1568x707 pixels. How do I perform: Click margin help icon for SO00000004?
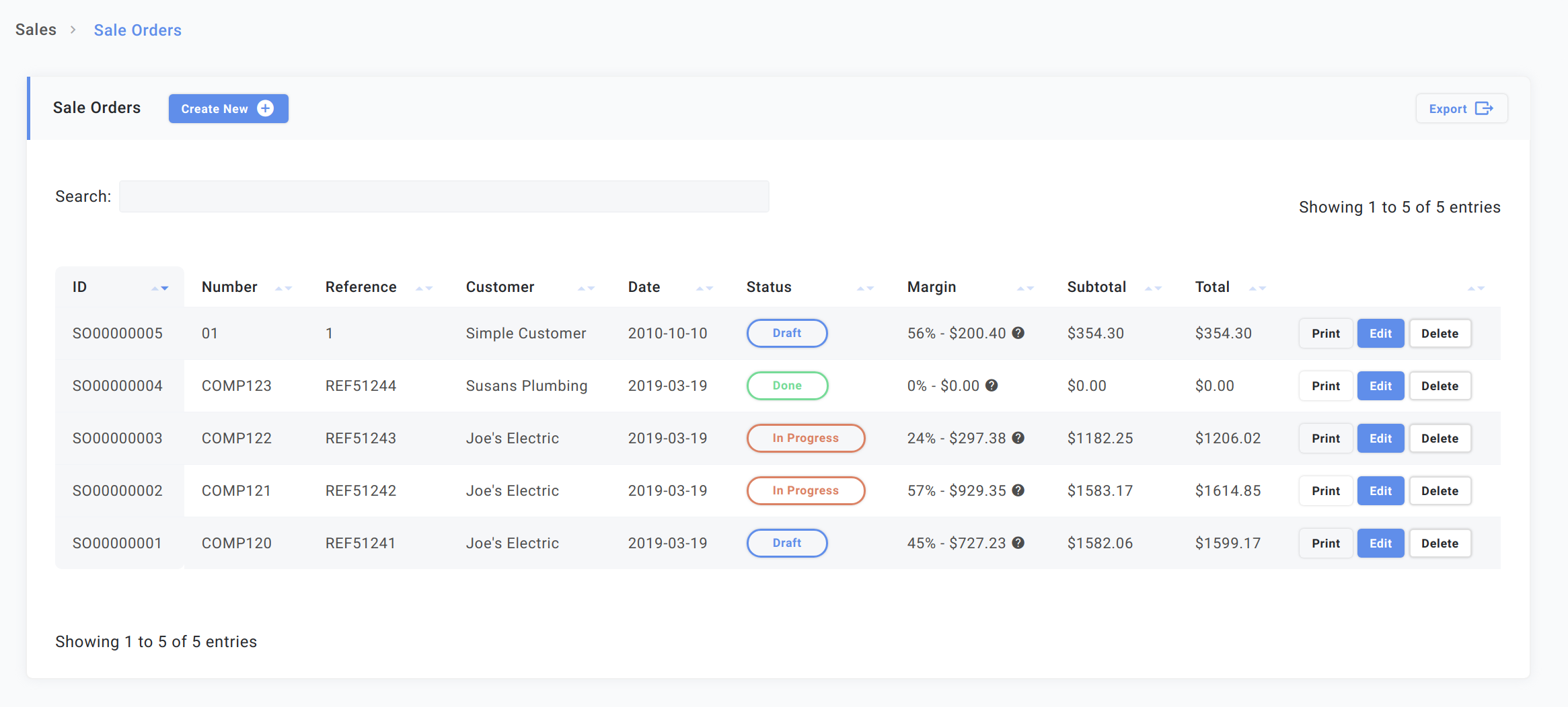pos(992,385)
